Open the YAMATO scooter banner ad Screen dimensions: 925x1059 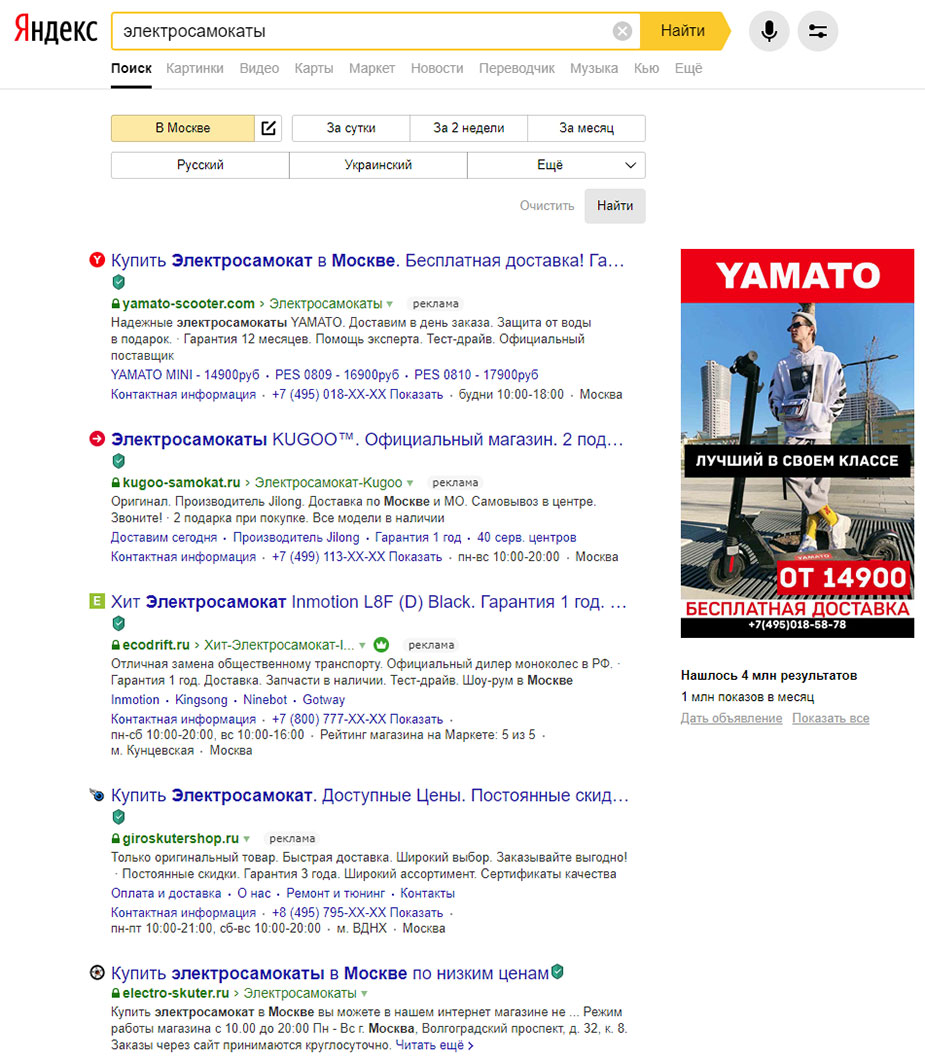(x=797, y=443)
